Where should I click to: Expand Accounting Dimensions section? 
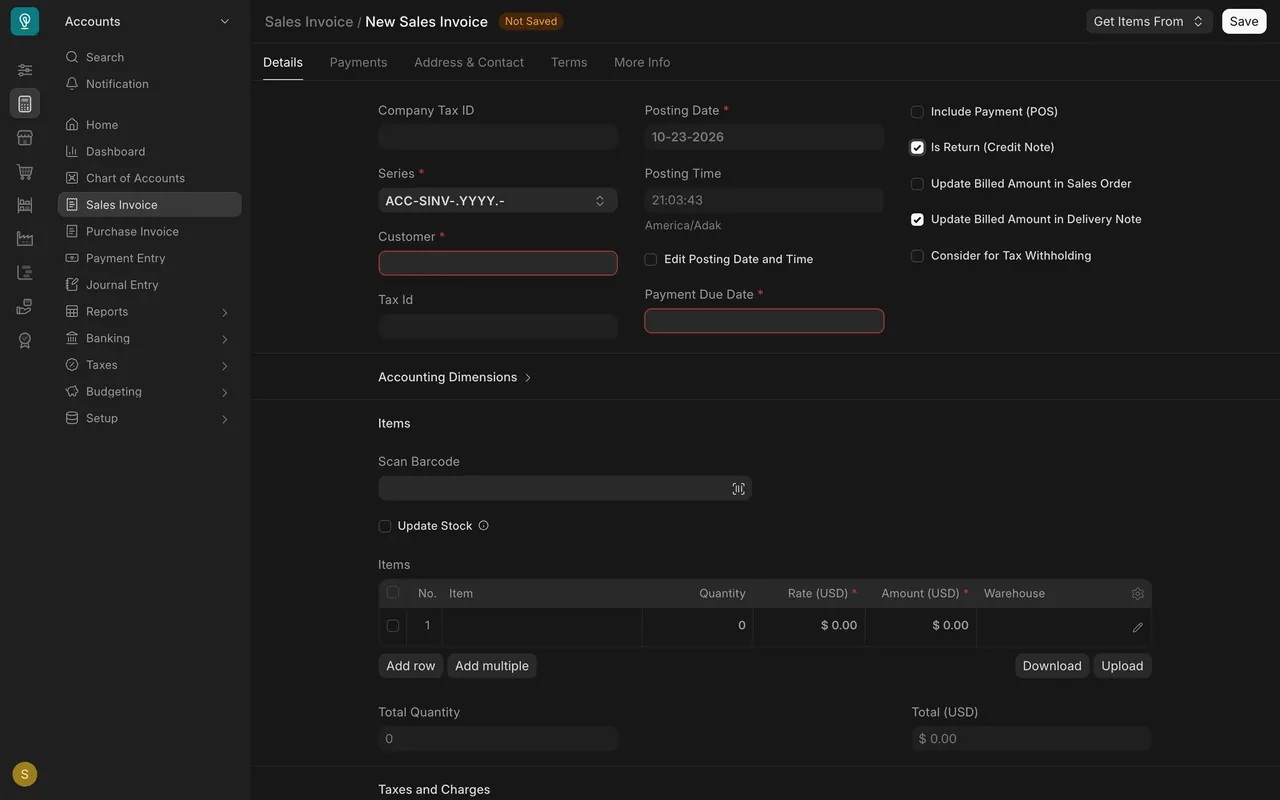click(x=455, y=377)
